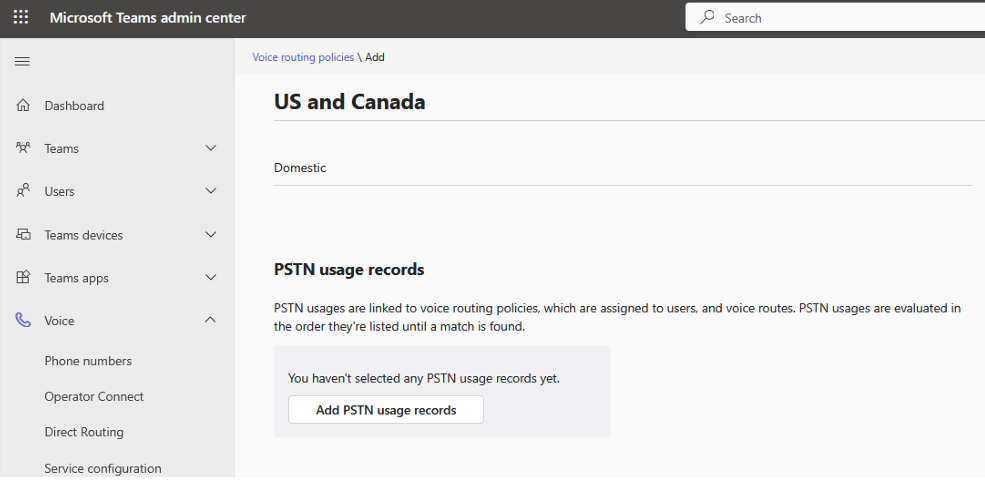This screenshot has height=480, width=985.
Task: Open Operator Connect under Voice
Action: (x=94, y=396)
